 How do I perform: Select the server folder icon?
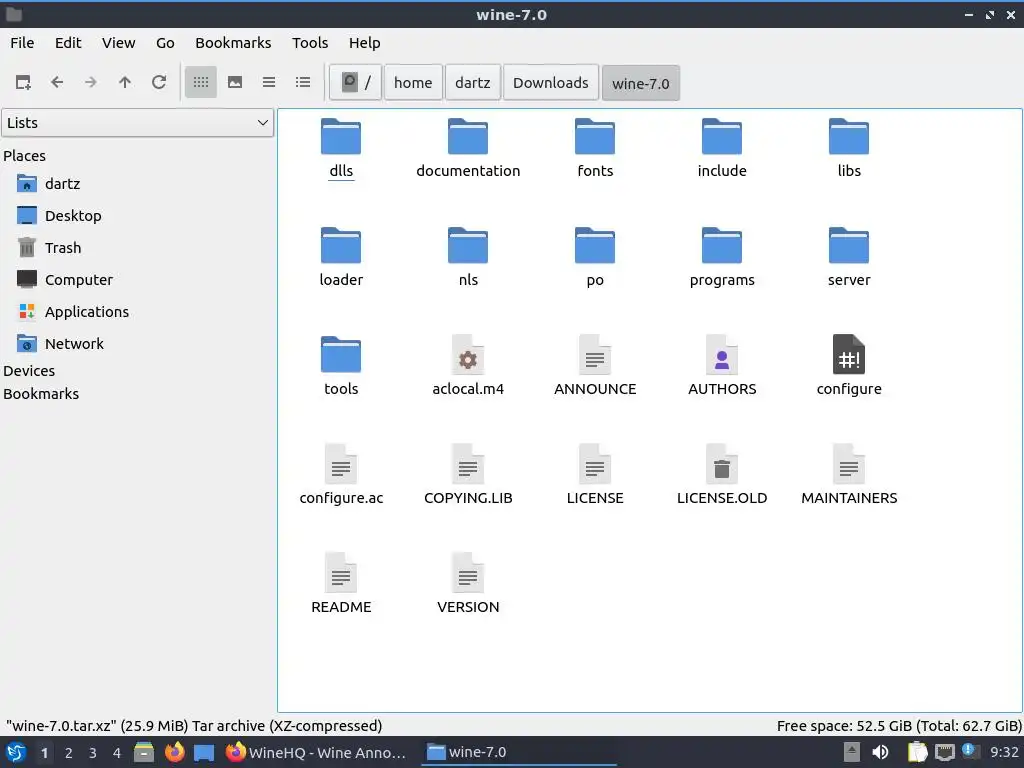849,246
